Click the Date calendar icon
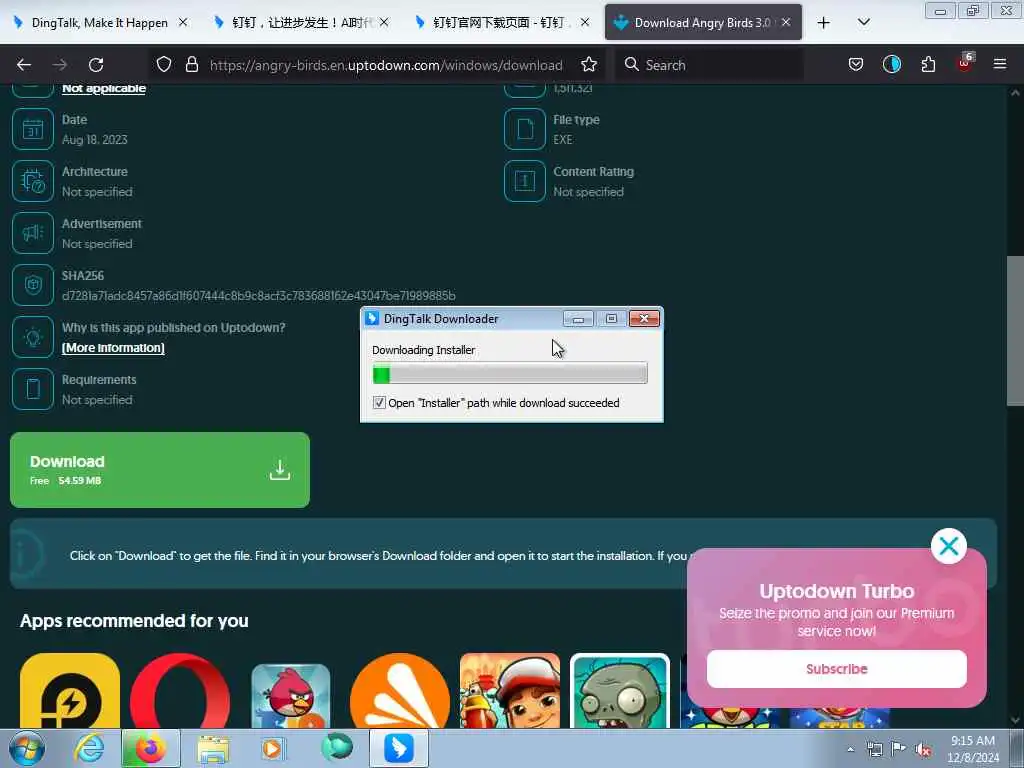 [x=33, y=129]
